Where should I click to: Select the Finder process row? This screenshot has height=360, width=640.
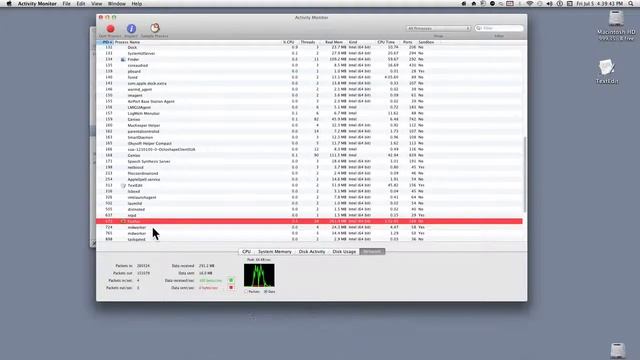309,60
